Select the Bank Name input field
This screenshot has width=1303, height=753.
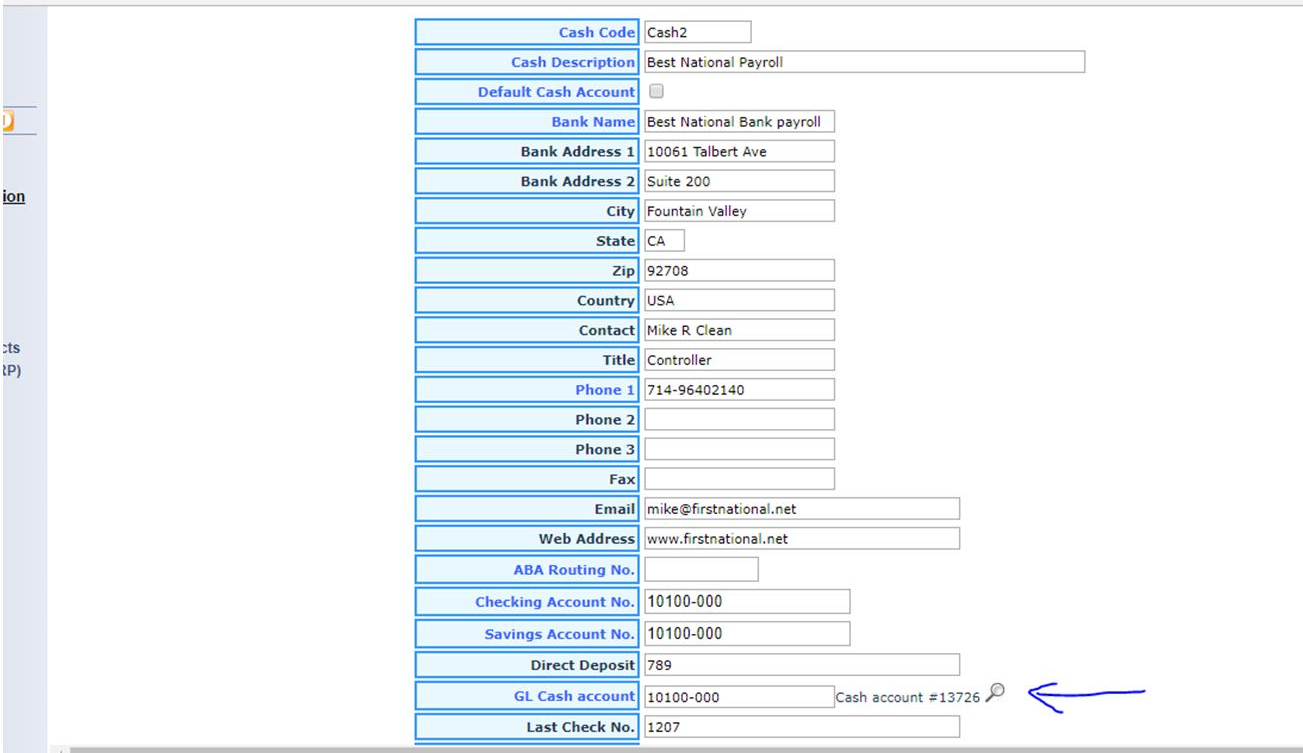pyautogui.click(x=739, y=122)
